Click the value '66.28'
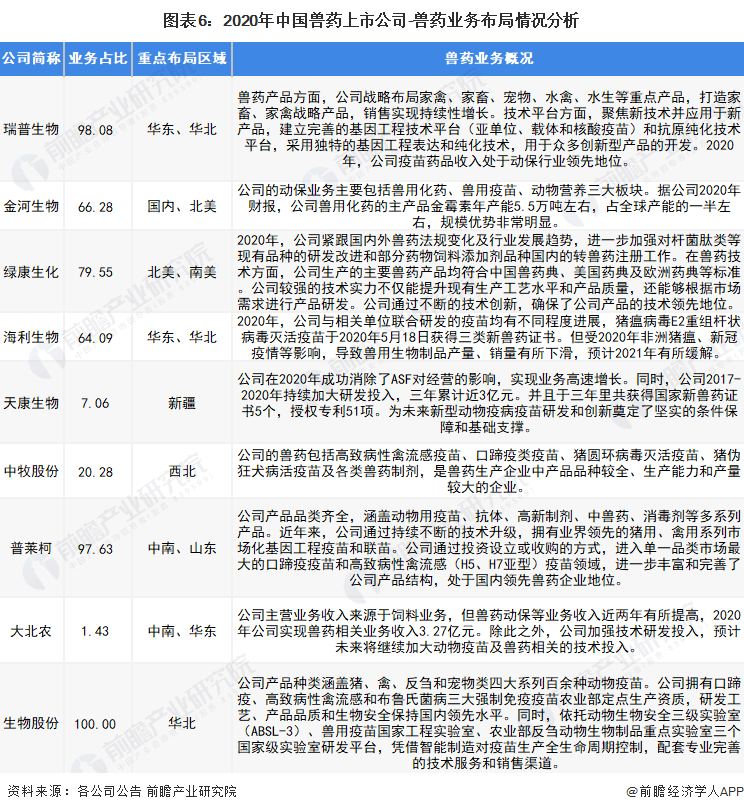 coord(95,207)
